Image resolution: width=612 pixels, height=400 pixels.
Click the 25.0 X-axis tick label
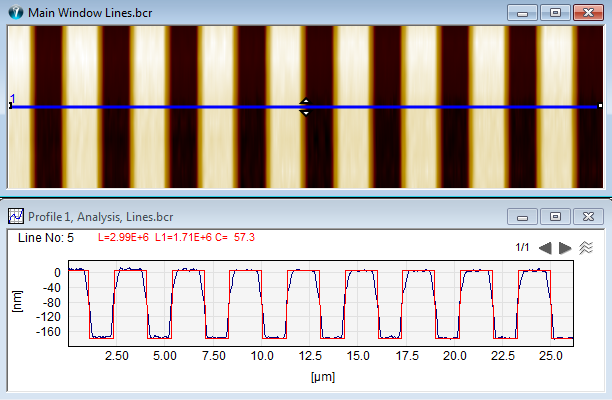click(551, 356)
